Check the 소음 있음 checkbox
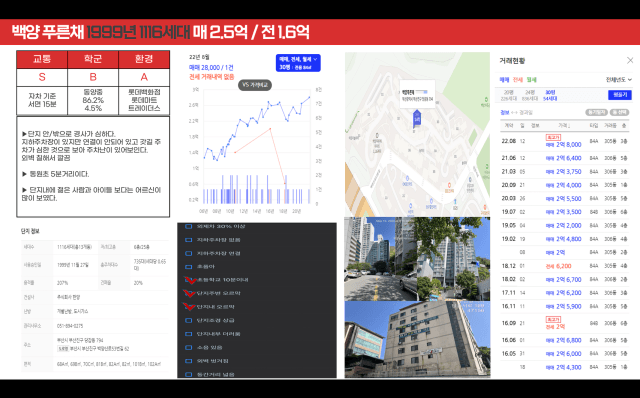 [189, 347]
